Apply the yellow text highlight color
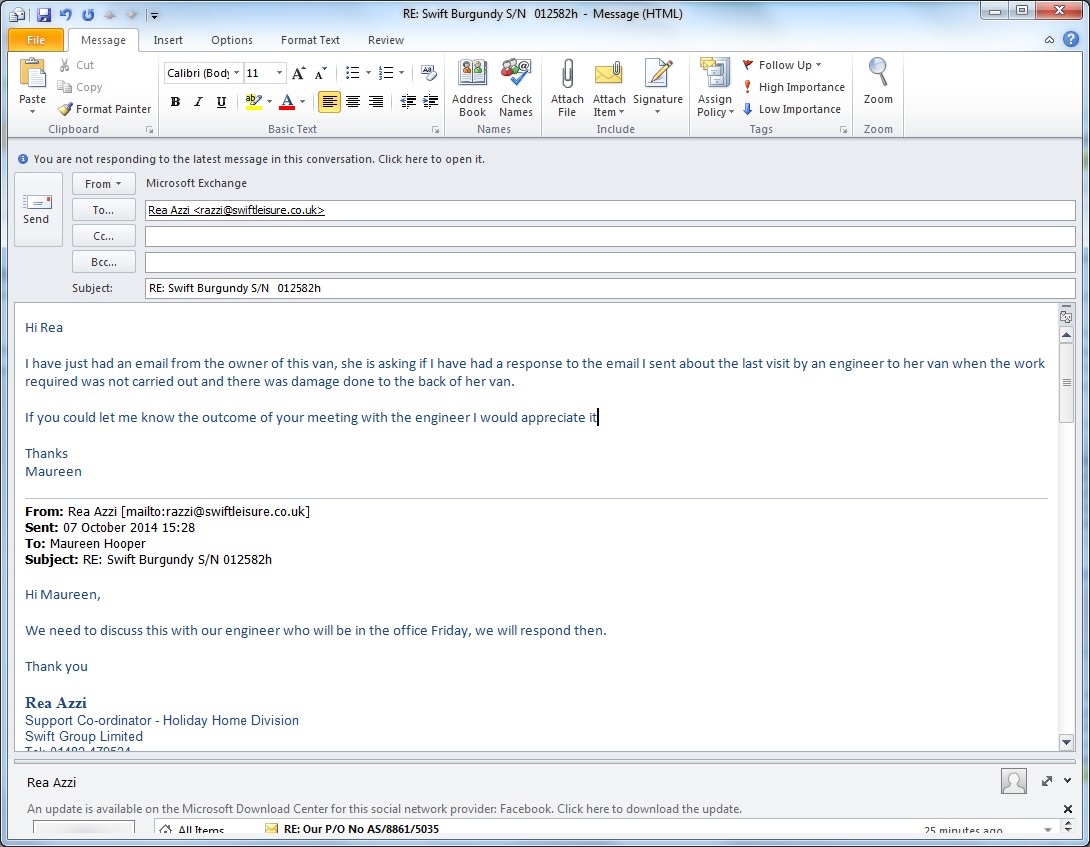Viewport: 1090px width, 847px height. (253, 102)
